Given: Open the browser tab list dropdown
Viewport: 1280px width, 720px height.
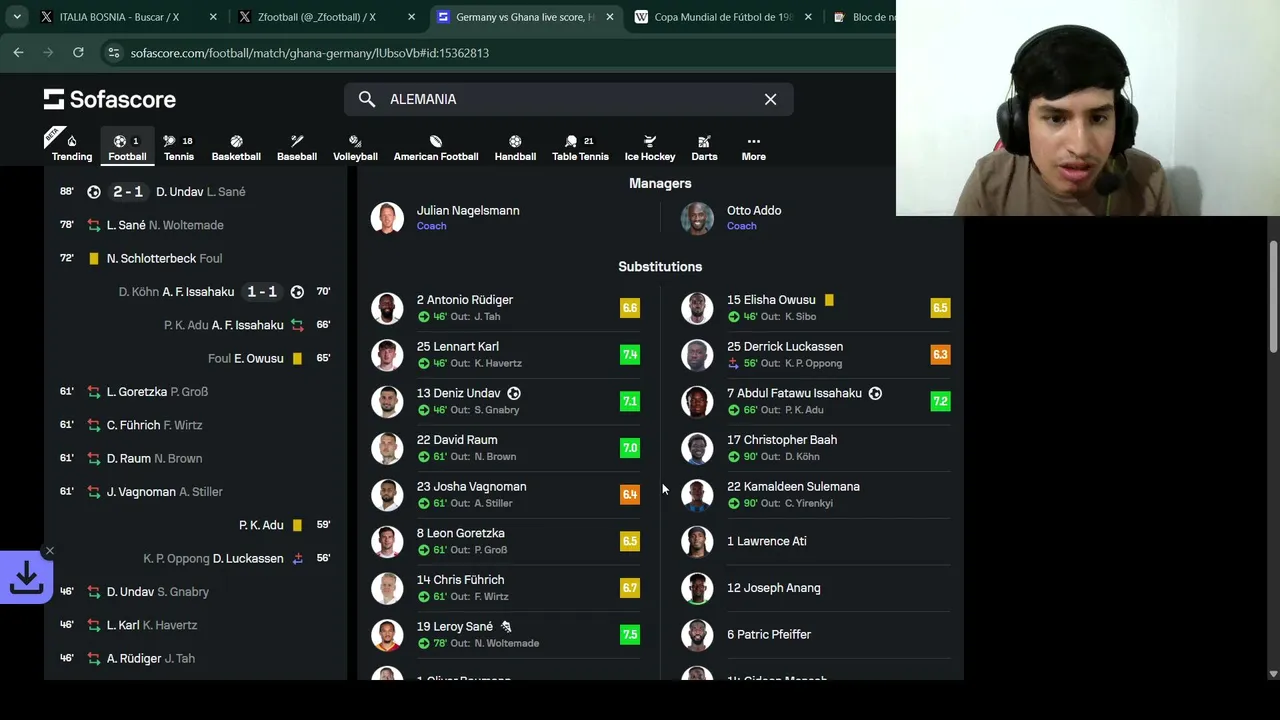Looking at the screenshot, I should [17, 17].
